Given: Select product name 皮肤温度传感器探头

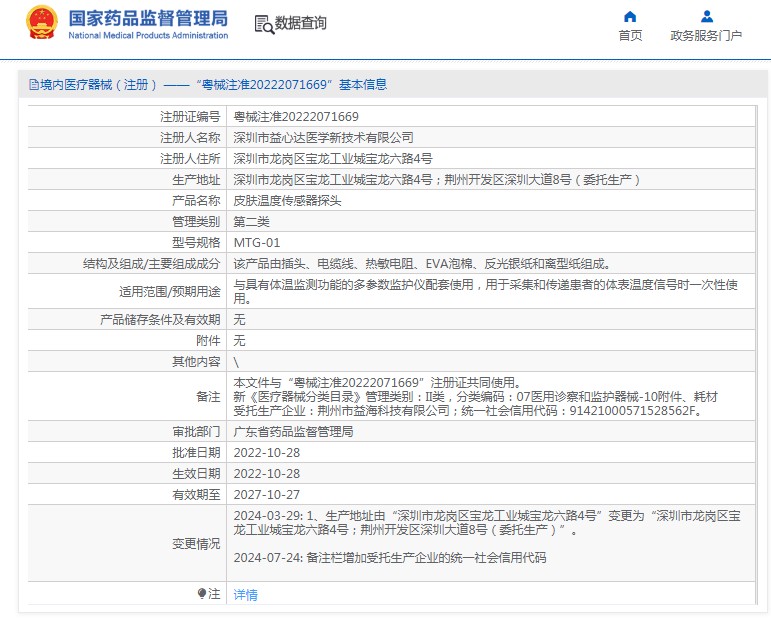Looking at the screenshot, I should tap(287, 200).
